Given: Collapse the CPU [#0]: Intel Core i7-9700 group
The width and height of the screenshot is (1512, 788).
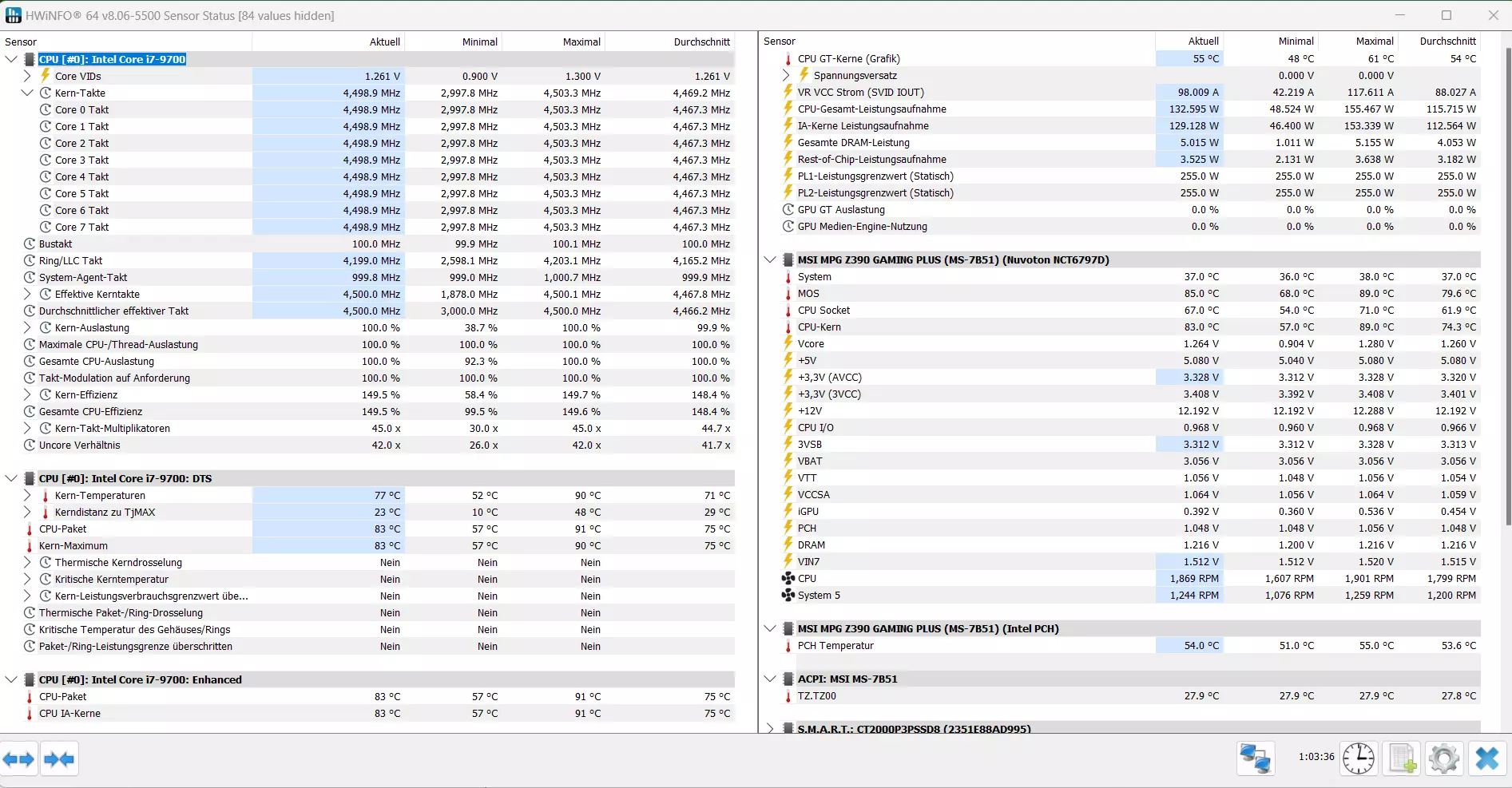Looking at the screenshot, I should pyautogui.click(x=11, y=59).
